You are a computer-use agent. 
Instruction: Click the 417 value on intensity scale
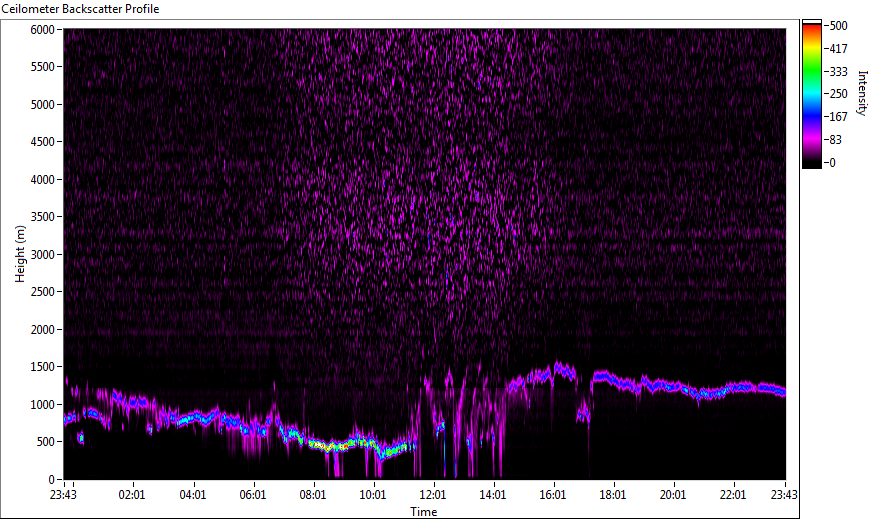coord(838,48)
